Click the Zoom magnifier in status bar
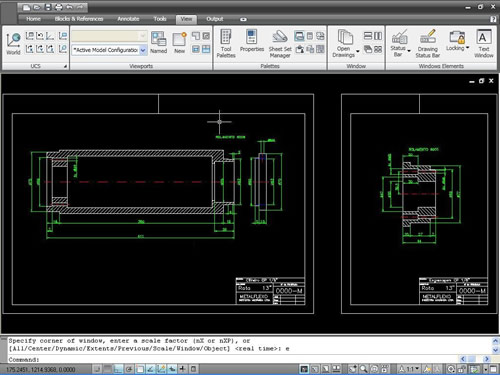Image resolution: width=500 pixels, height=375 pixels. tap(364, 369)
